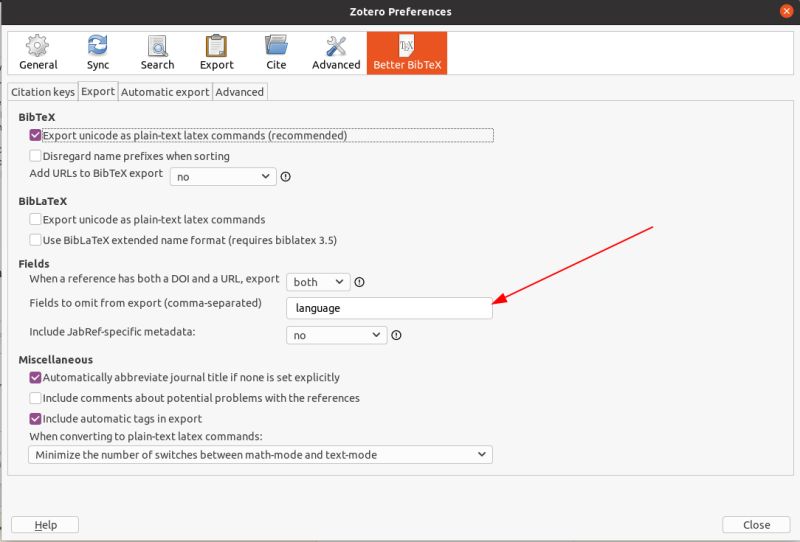Close the Zotero Preferences window
Viewport: 800px width, 542px height.
(786, 11)
